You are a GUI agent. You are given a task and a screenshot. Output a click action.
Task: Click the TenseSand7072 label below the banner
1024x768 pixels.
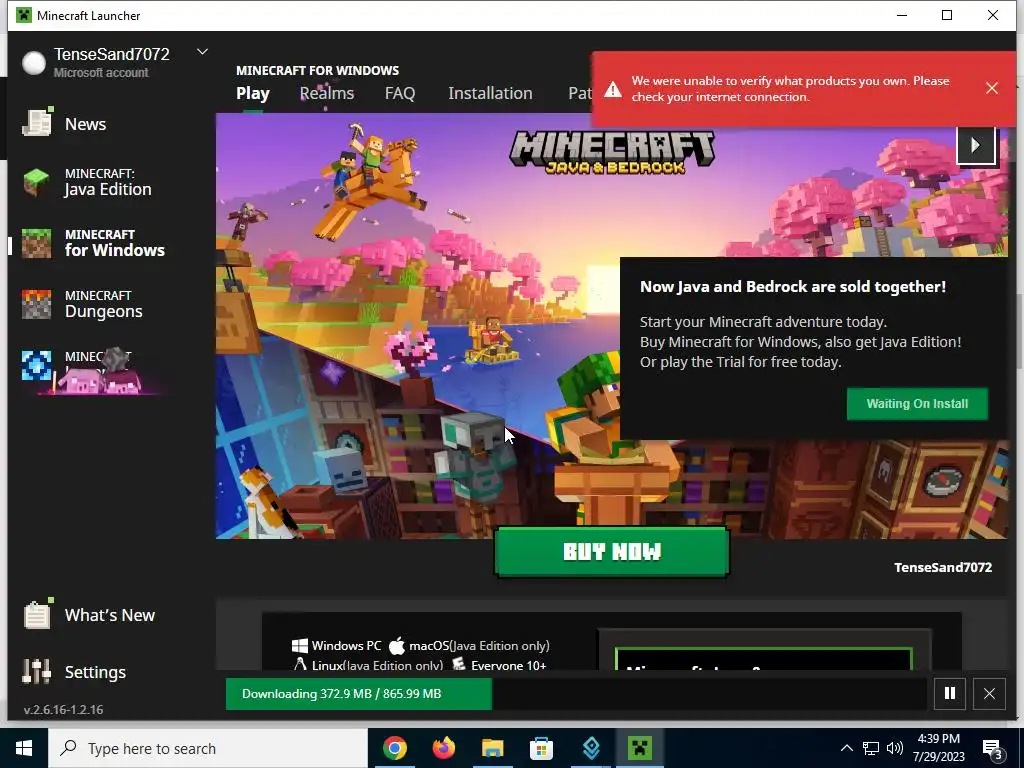pos(942,568)
